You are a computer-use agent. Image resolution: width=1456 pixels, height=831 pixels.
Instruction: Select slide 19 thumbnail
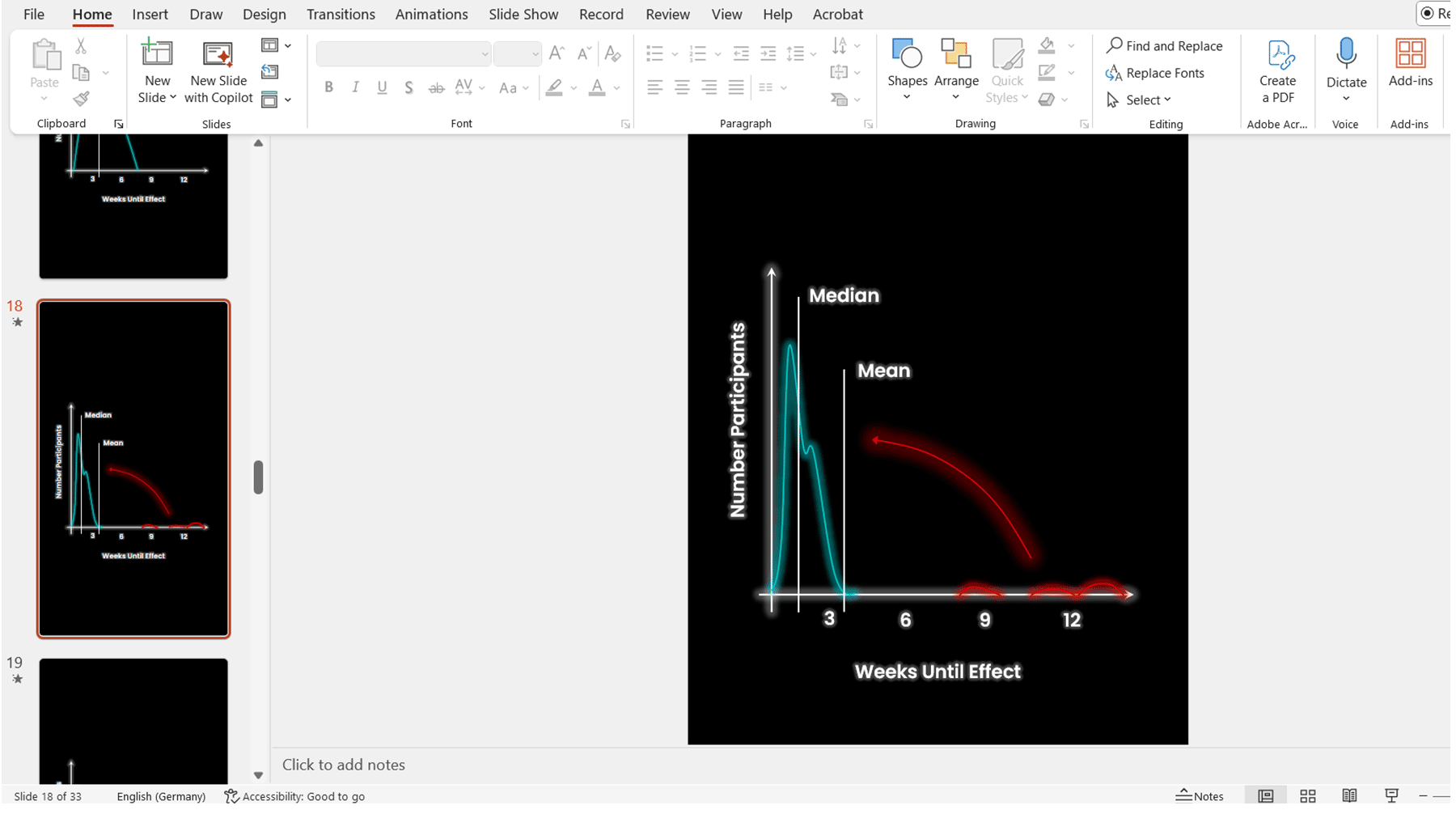tap(133, 720)
